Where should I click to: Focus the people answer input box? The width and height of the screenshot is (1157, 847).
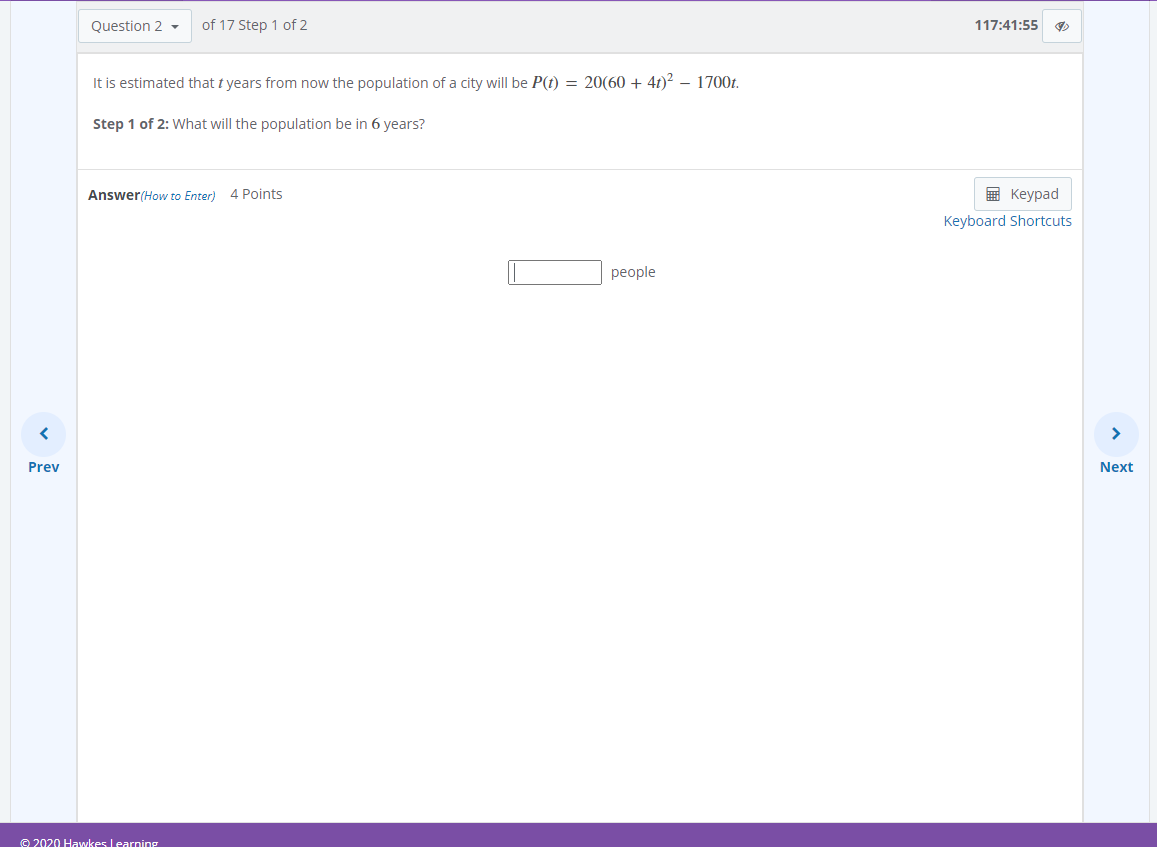point(555,272)
